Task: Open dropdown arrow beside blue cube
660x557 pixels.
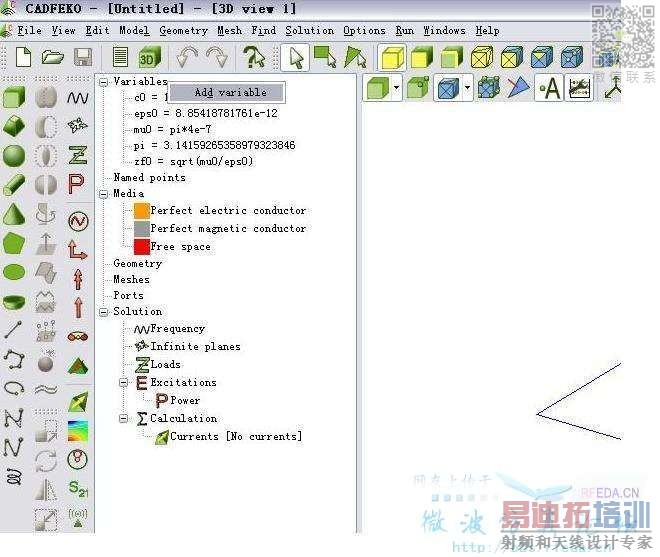Action: click(x=467, y=88)
